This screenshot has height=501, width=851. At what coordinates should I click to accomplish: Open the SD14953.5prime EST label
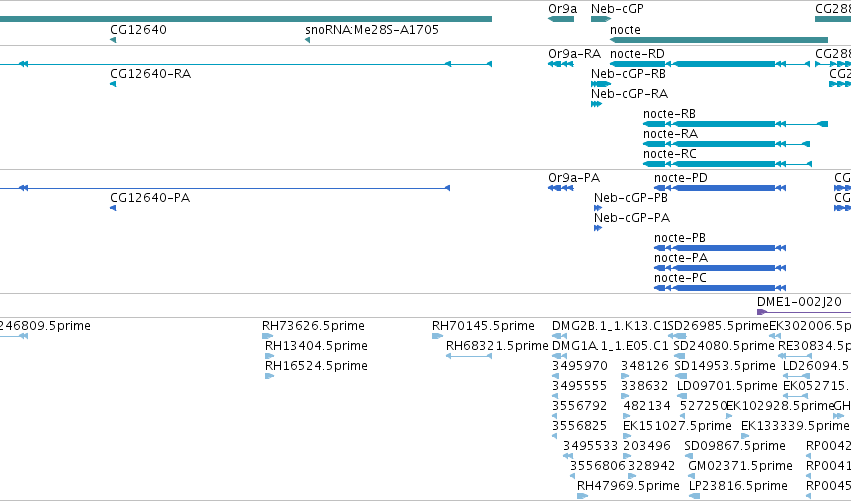[x=725, y=366]
